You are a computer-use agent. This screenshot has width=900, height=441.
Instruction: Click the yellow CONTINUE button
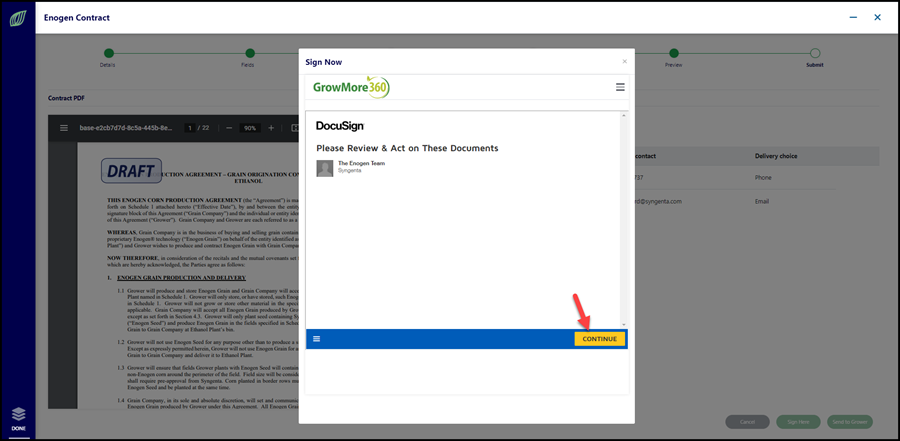600,339
